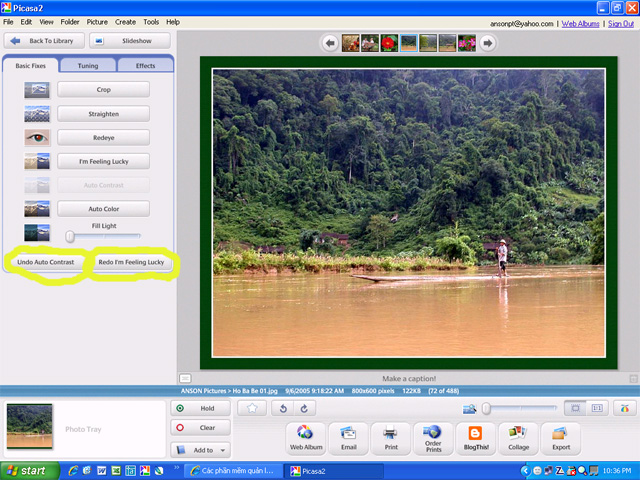Screen dimensions: 640x480
Task: Switch to the Internet Explorer taskbar window
Action: click(233, 471)
